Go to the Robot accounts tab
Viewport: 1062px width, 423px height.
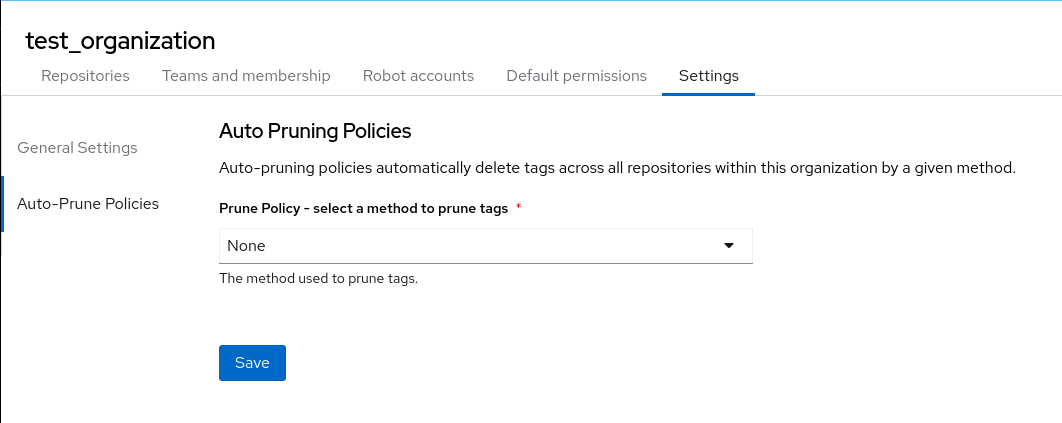(418, 75)
